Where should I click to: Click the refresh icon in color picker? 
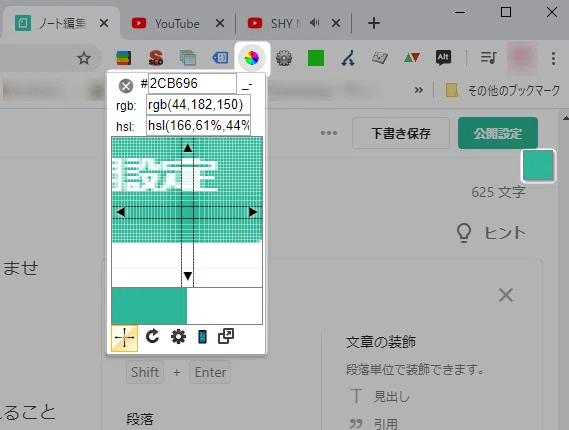152,336
